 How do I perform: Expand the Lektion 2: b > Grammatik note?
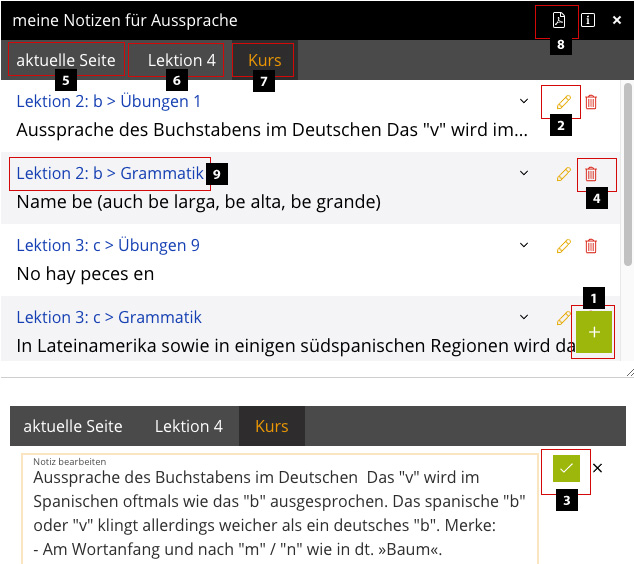(524, 173)
